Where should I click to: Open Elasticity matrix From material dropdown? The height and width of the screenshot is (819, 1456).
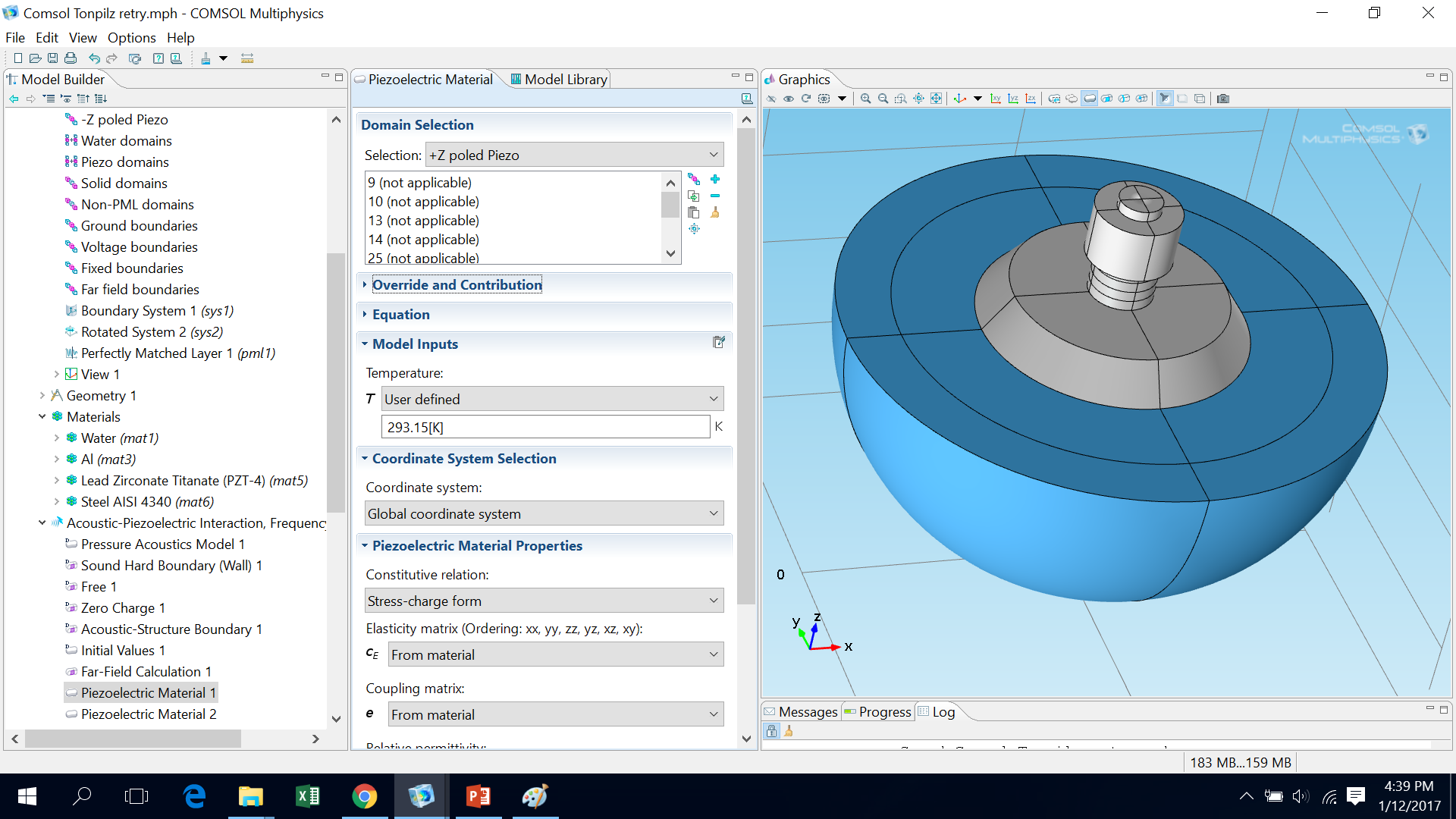tap(556, 654)
